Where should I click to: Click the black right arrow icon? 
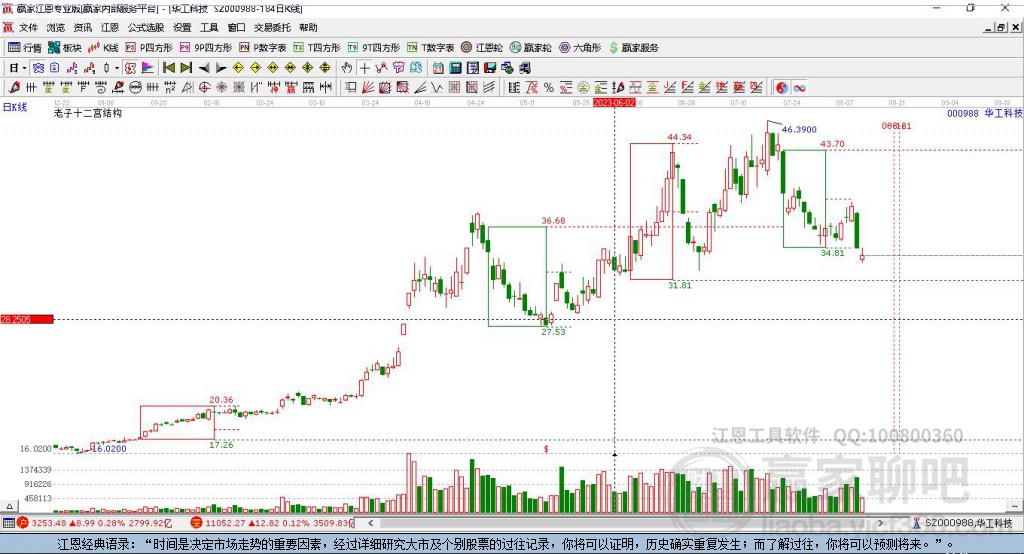point(221,68)
